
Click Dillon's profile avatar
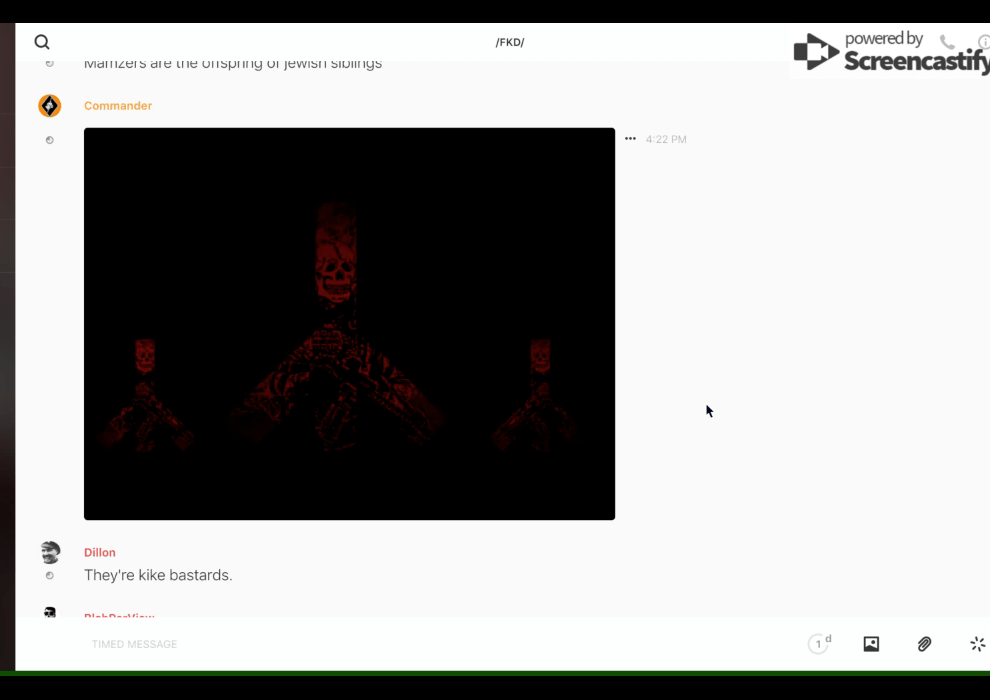pos(50,552)
